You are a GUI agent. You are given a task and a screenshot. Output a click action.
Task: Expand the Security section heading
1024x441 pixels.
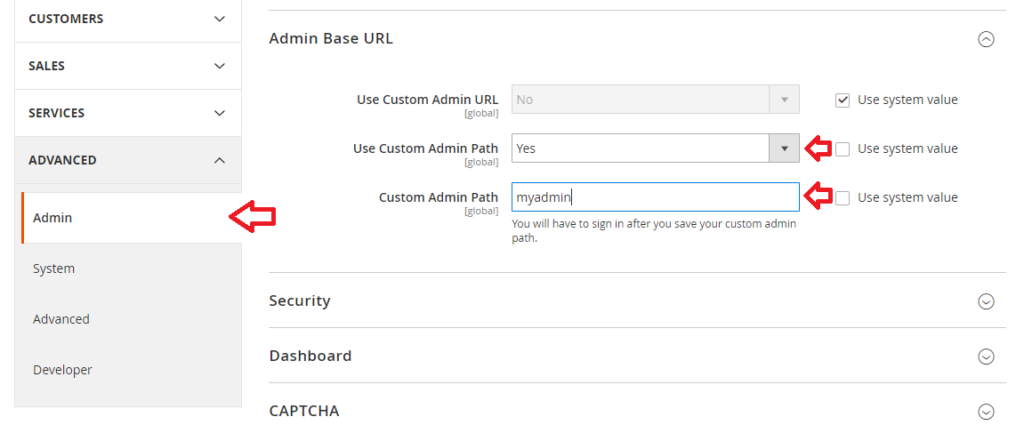pos(300,301)
